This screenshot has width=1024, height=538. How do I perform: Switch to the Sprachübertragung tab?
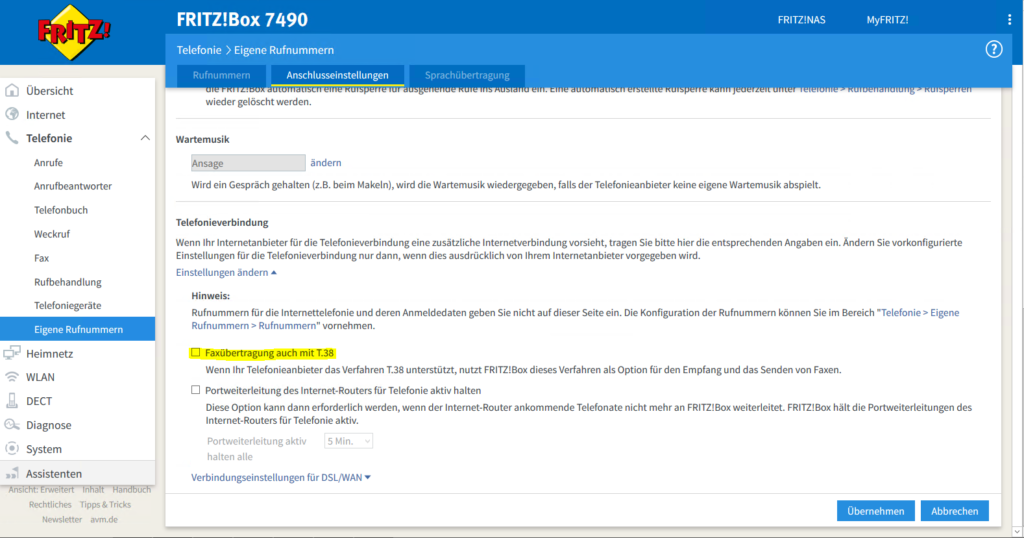coord(466,75)
